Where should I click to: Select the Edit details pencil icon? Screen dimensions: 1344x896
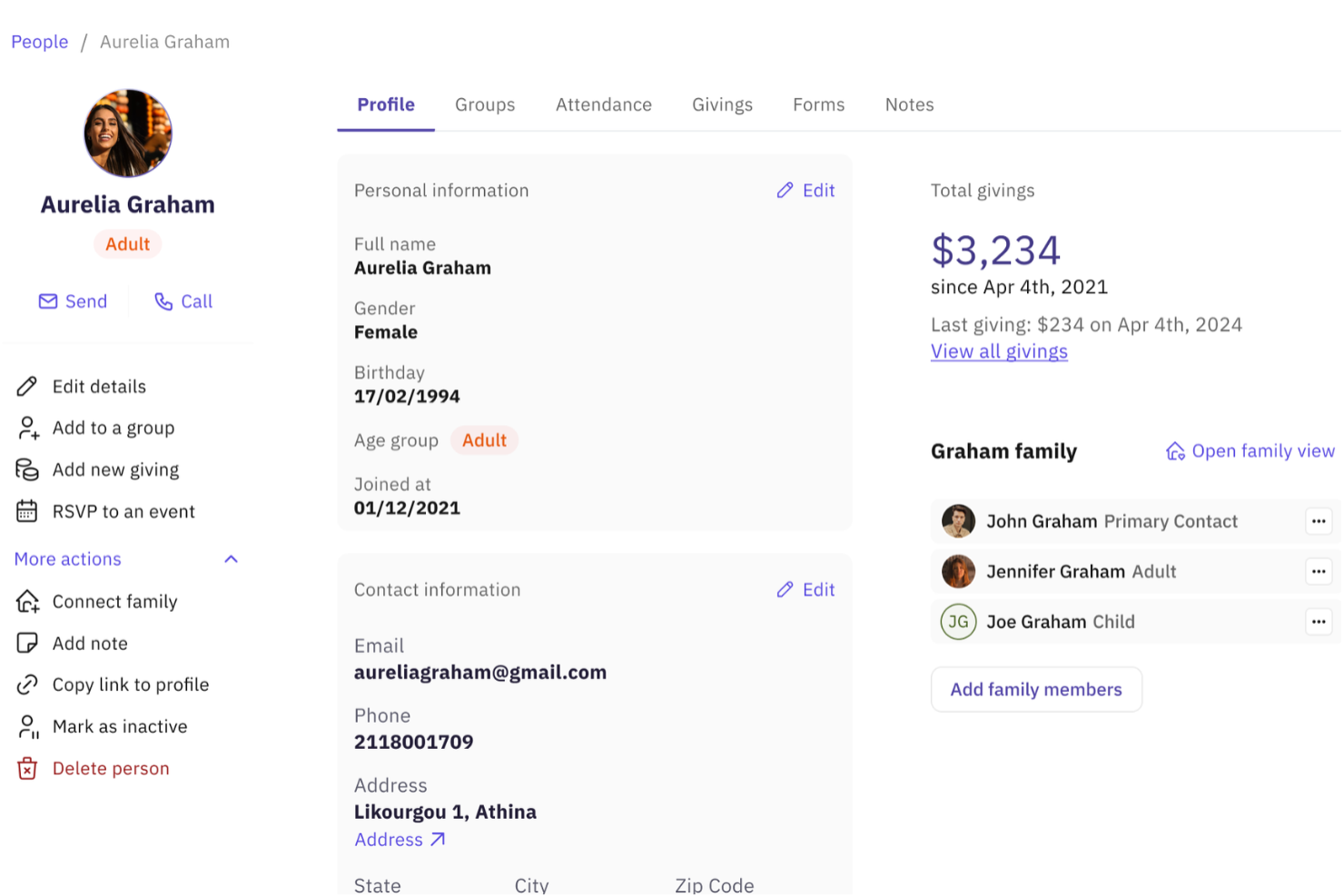pyautogui.click(x=28, y=386)
